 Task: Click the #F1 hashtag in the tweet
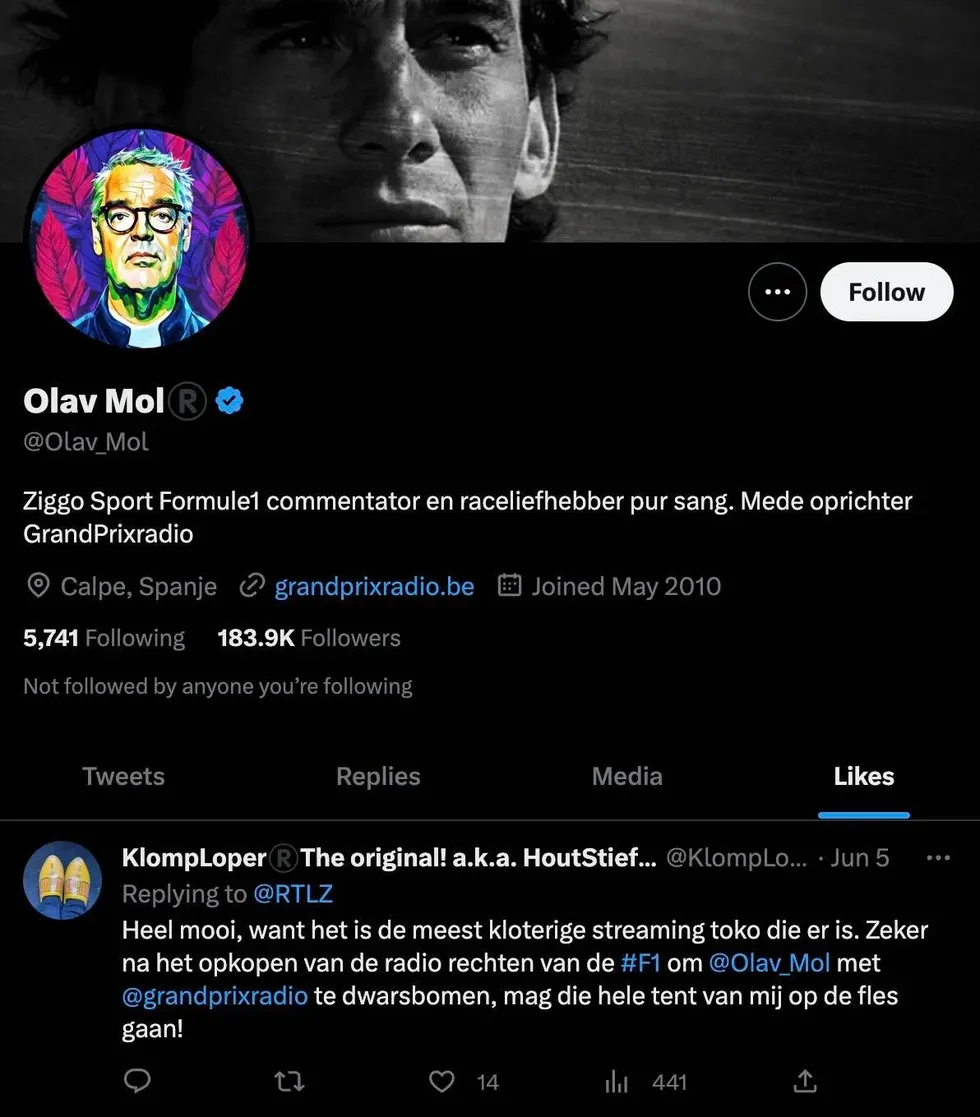(x=640, y=963)
